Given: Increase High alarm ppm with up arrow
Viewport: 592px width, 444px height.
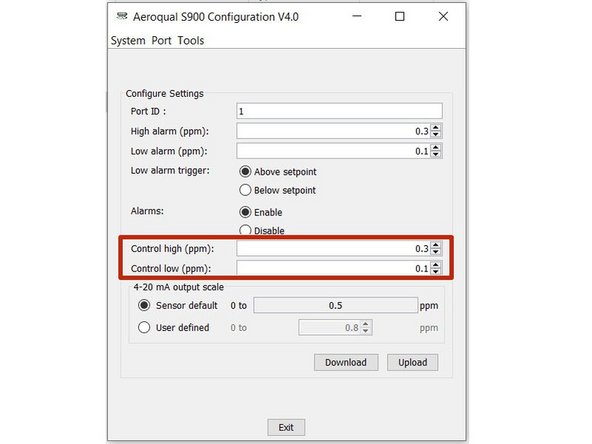Looking at the screenshot, I should (x=436, y=128).
